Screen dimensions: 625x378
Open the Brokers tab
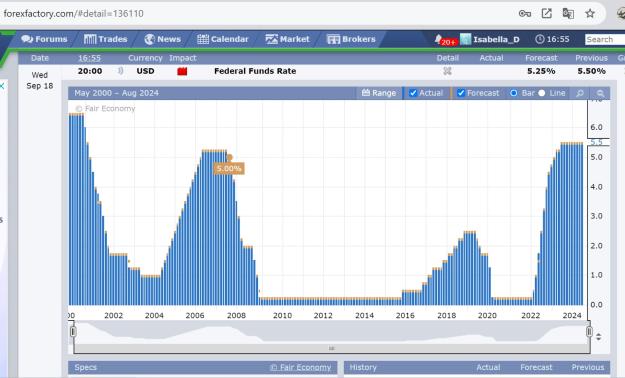pyautogui.click(x=351, y=39)
